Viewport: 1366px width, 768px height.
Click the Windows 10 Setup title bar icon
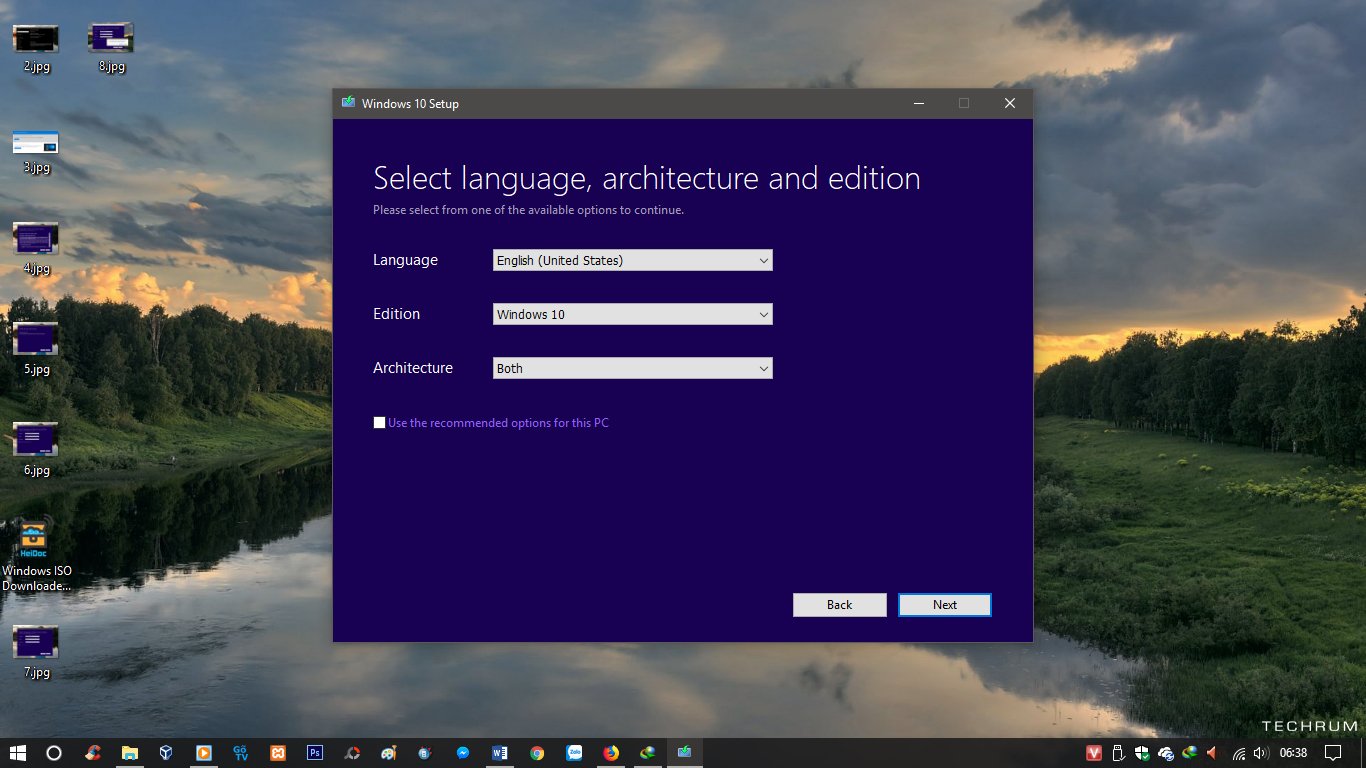(348, 103)
